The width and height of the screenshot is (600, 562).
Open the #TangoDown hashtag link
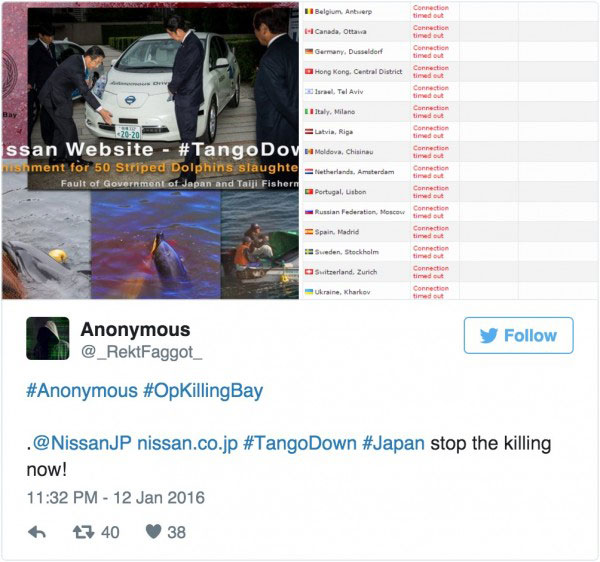(300, 443)
